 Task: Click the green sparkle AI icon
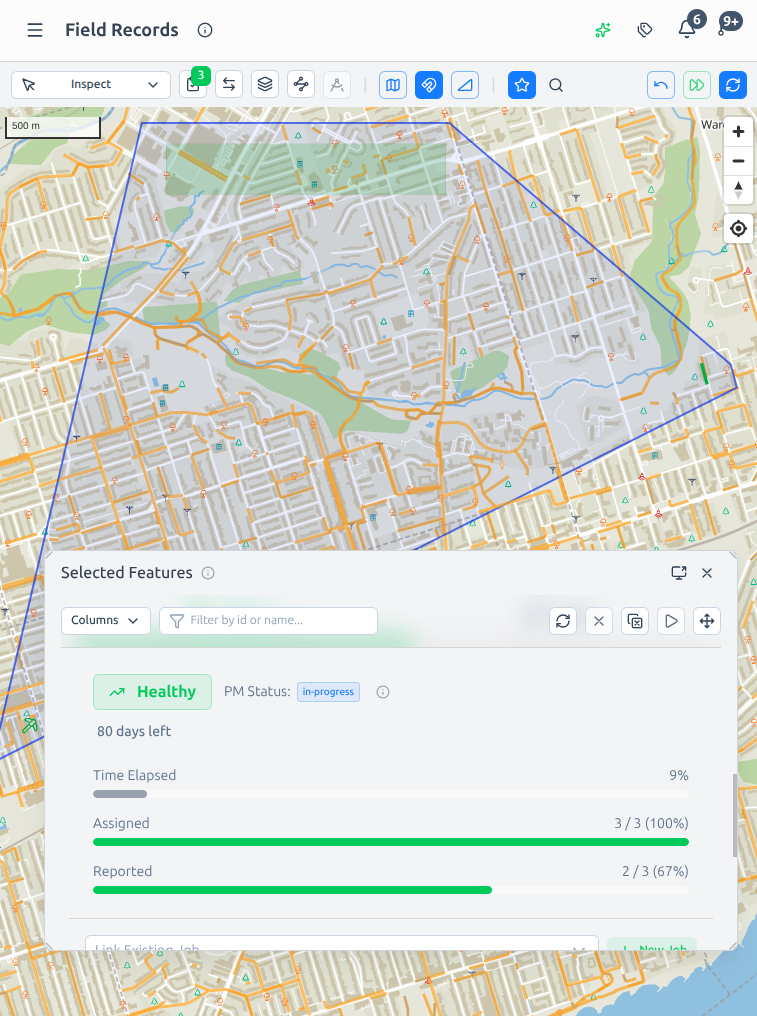(x=603, y=30)
